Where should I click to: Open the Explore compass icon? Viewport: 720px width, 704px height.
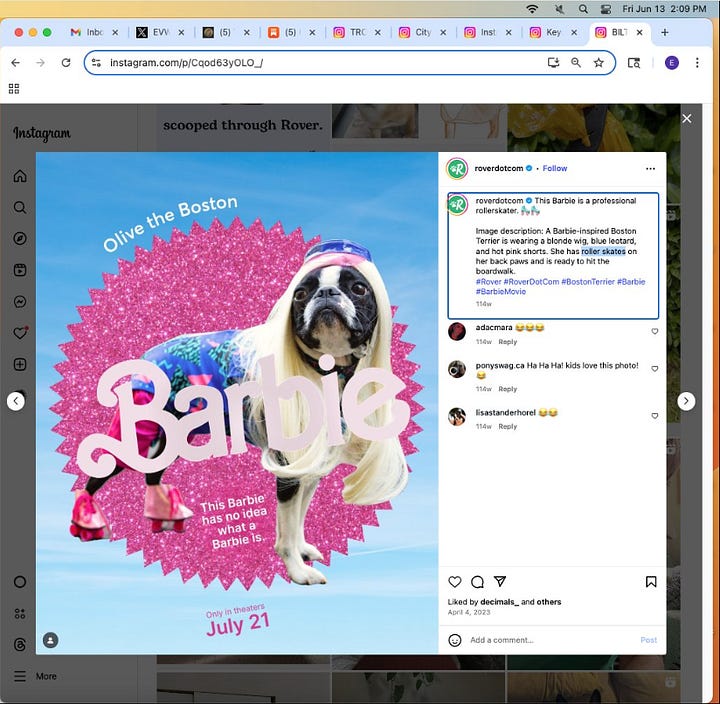20,238
